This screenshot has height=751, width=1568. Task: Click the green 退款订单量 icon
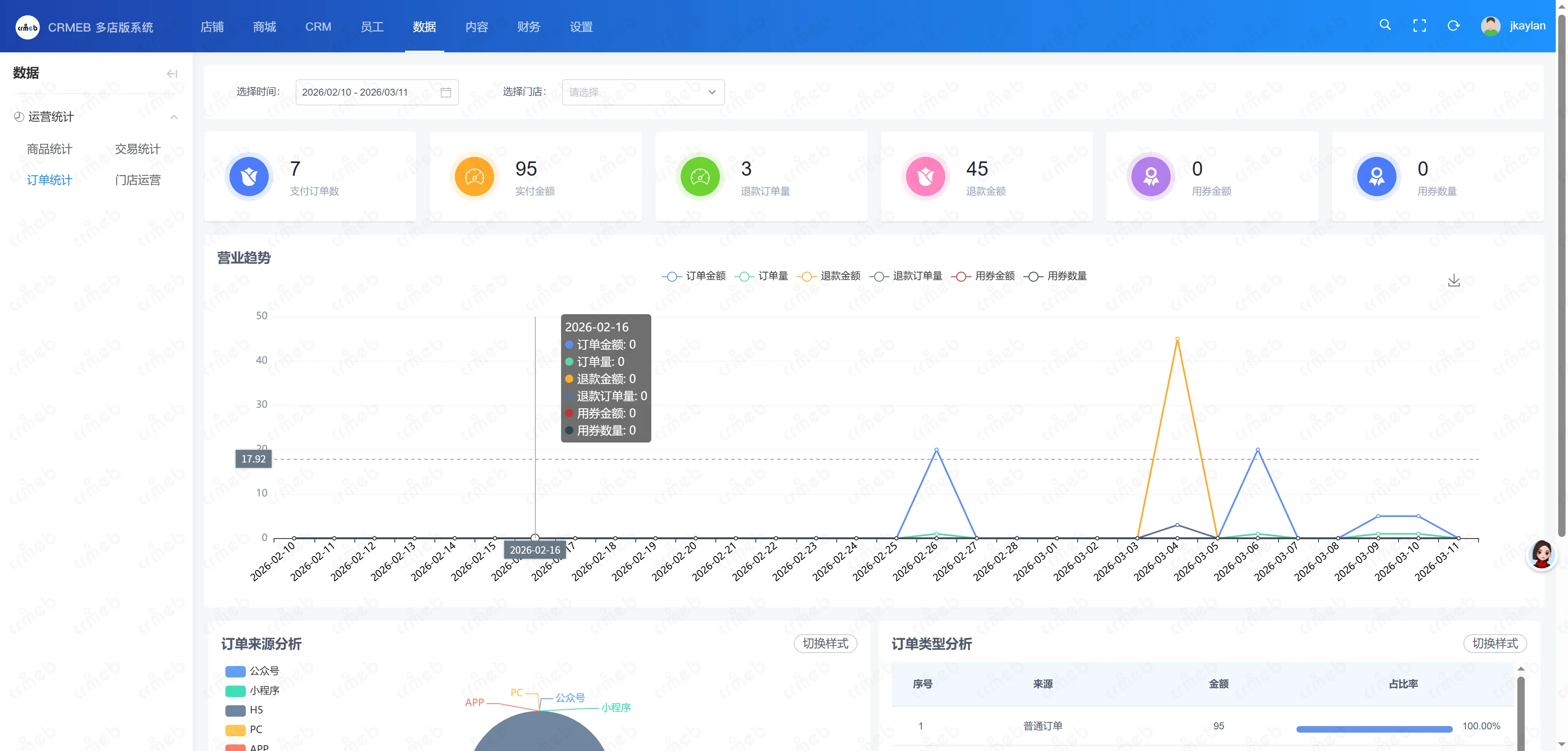700,177
